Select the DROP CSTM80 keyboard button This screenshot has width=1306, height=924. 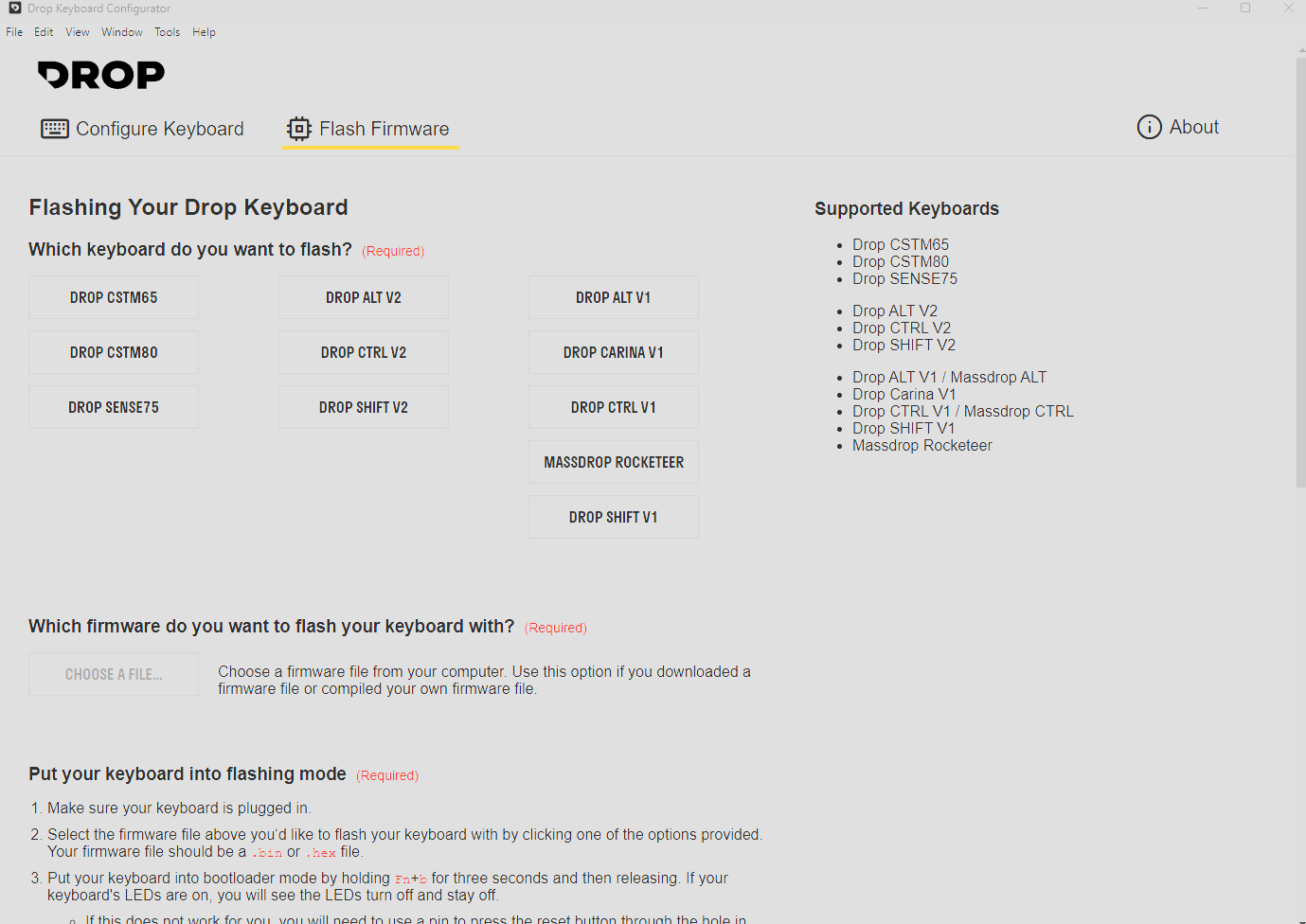click(114, 352)
